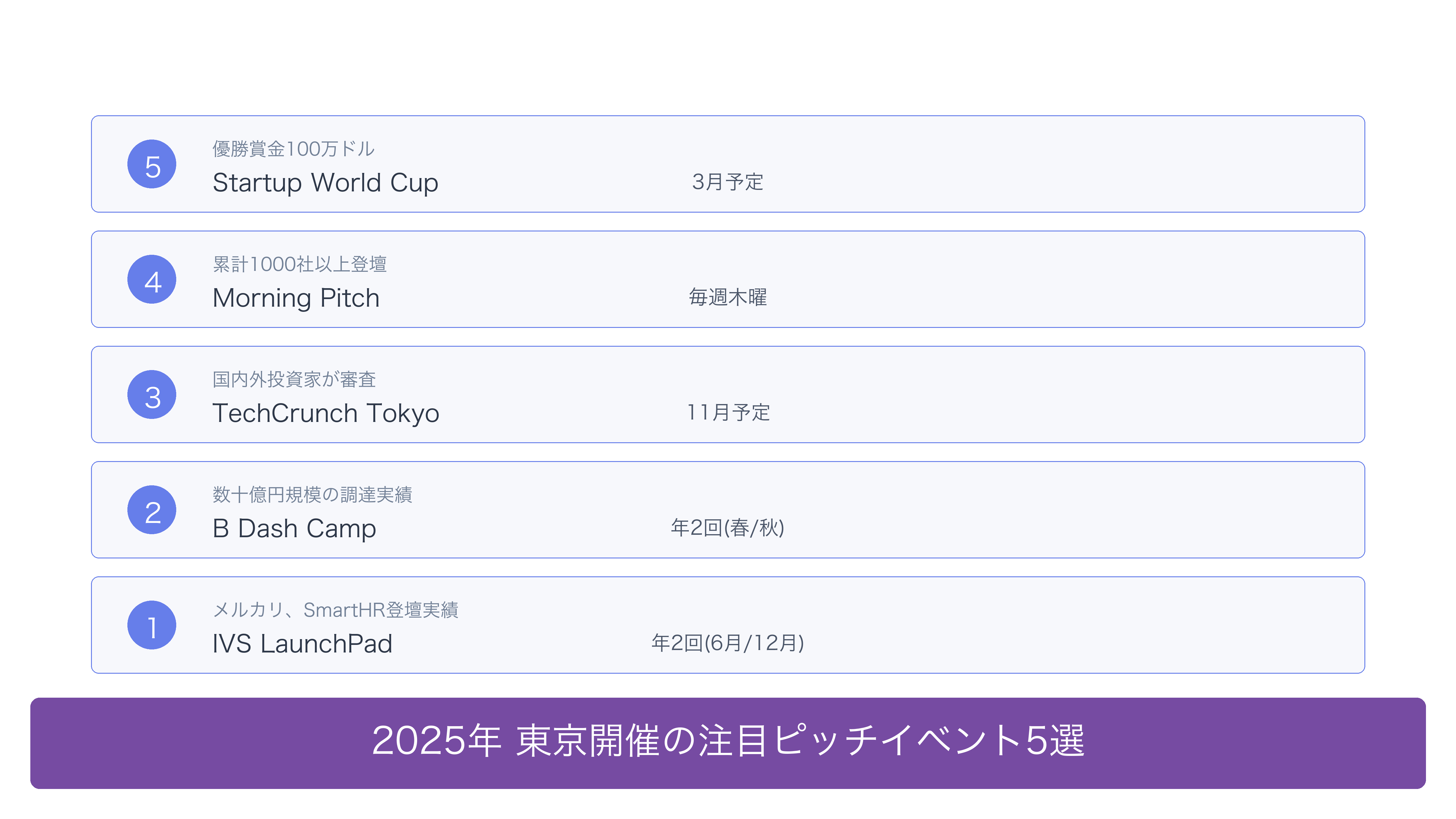Click the number 2 circle badge
The image size is (1456, 819).
pos(151,510)
